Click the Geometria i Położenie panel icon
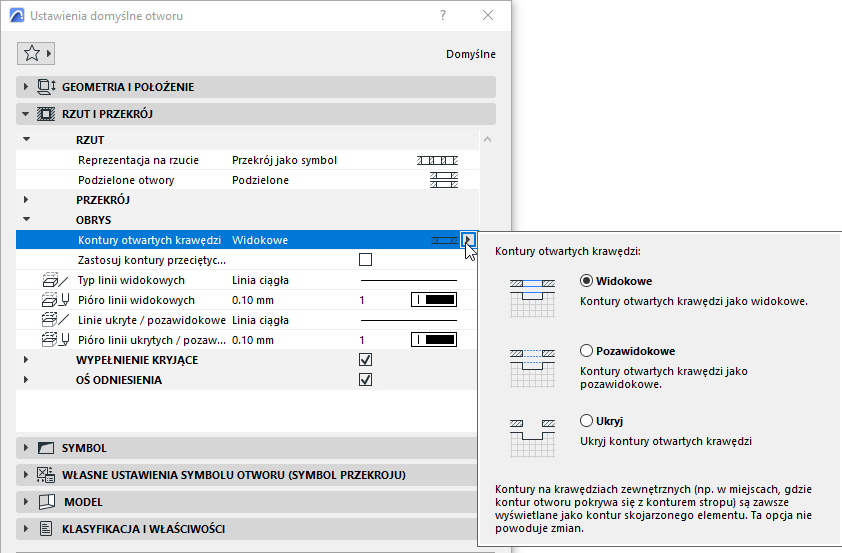The width and height of the screenshot is (842, 553). (46, 86)
